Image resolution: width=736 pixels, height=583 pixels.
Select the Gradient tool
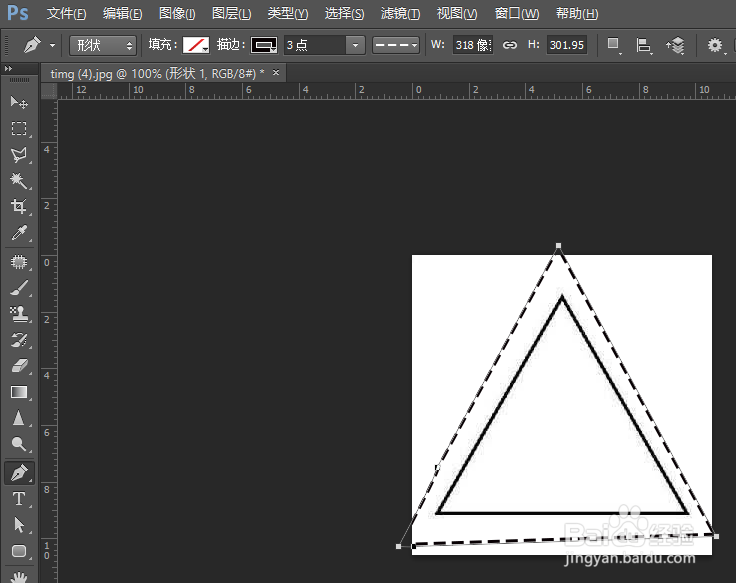pyautogui.click(x=19, y=392)
